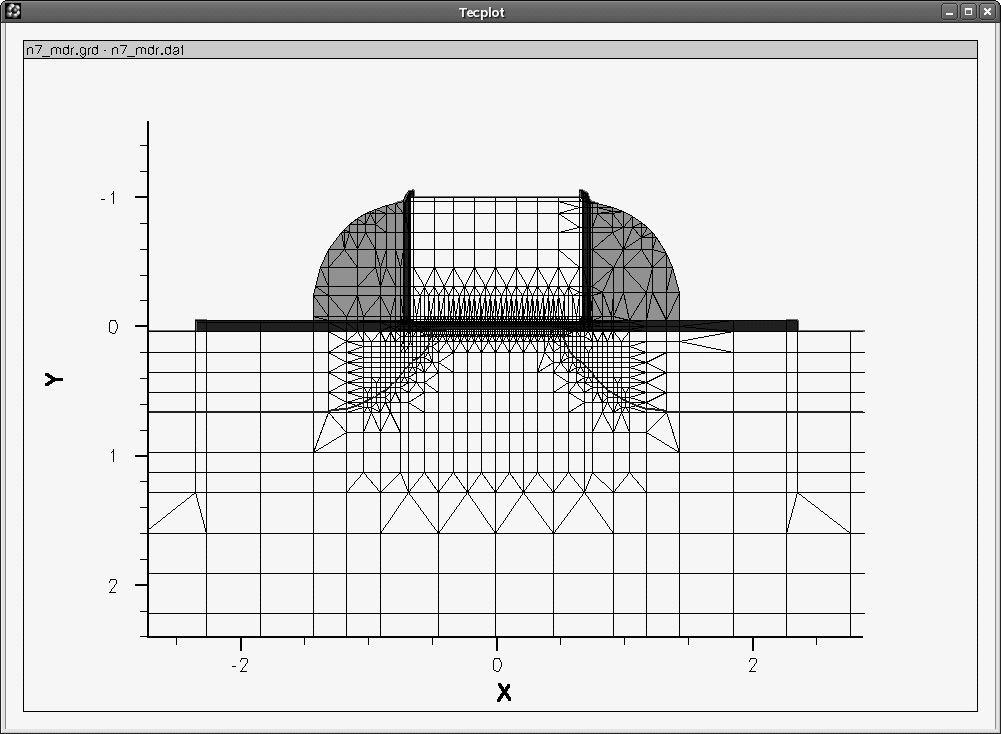Image resolution: width=1001 pixels, height=734 pixels.
Task: Minimize the Tecplot window
Action: click(949, 11)
